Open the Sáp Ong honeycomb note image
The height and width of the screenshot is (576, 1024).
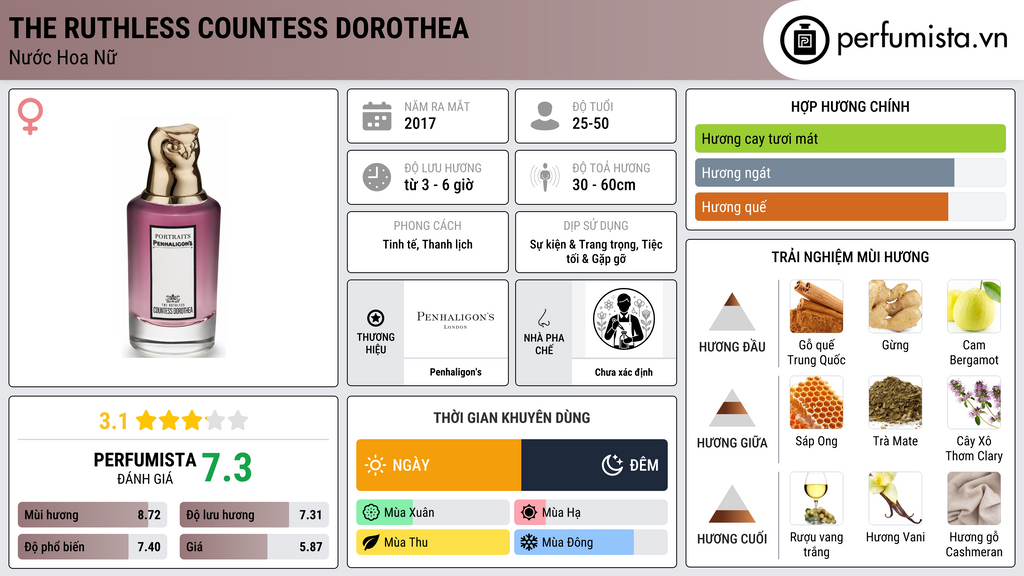[816, 402]
